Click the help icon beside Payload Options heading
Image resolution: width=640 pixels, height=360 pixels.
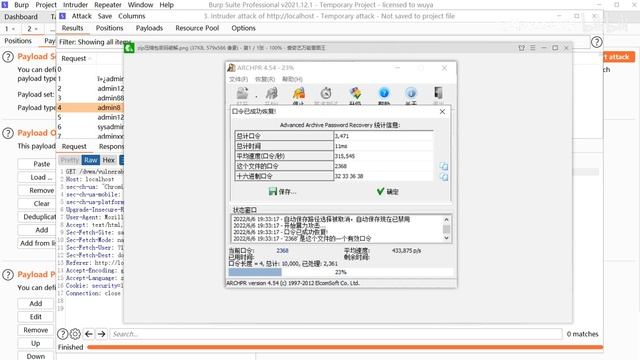8,133
